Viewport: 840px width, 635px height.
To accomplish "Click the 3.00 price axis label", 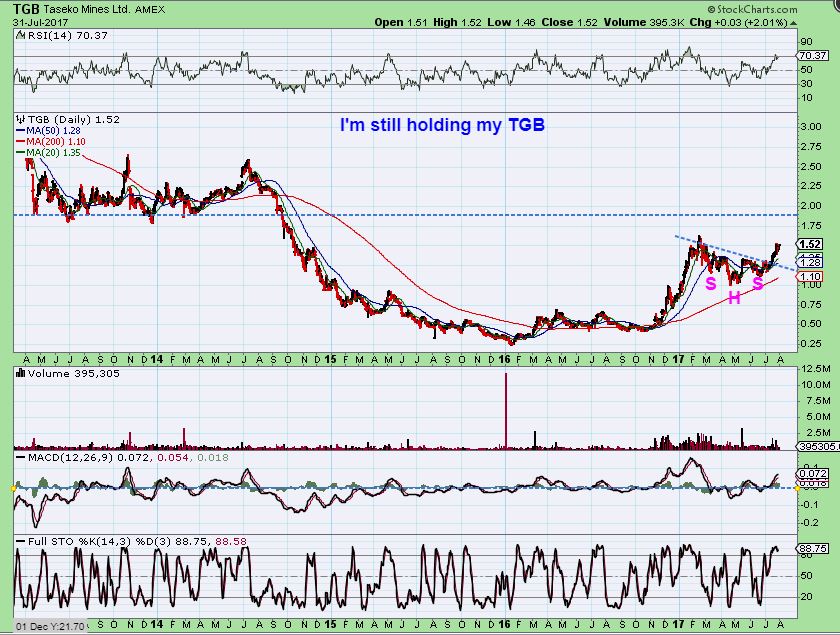I will click(812, 127).
